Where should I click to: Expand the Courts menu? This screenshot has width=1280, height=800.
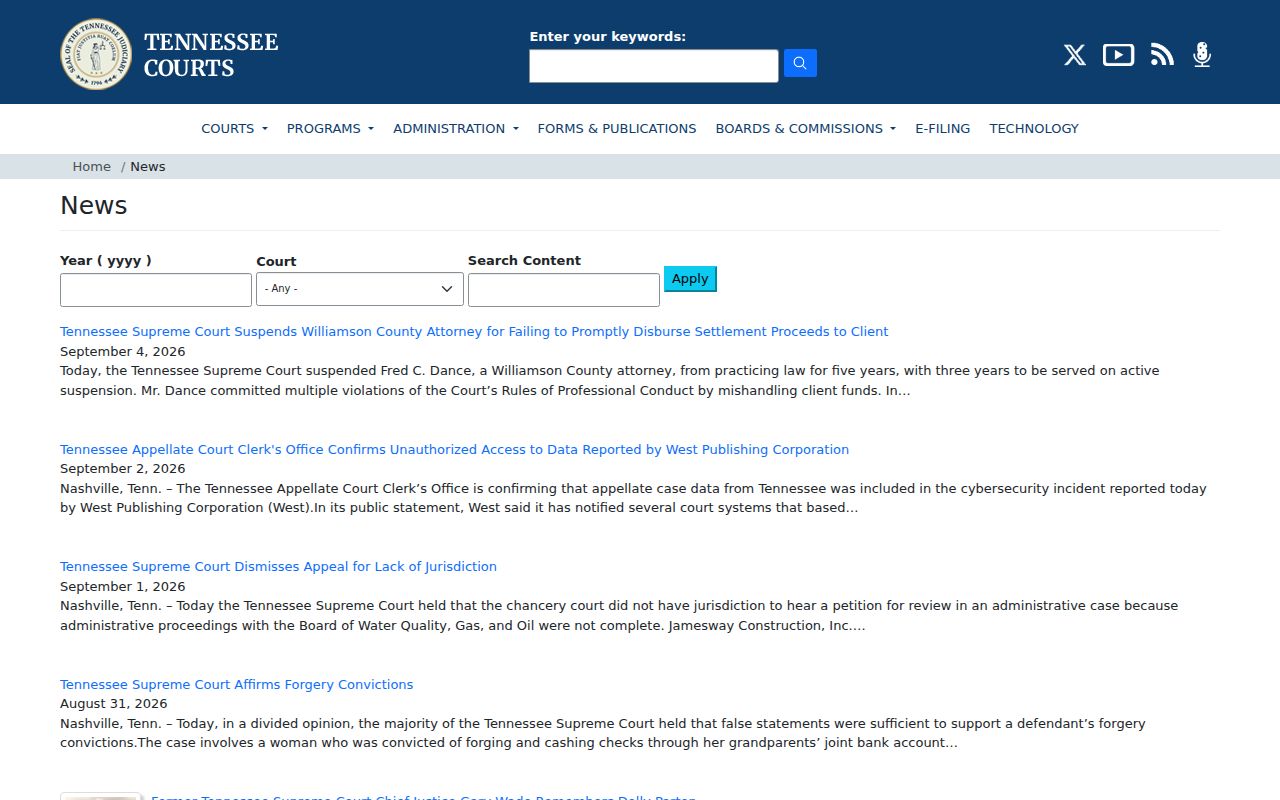(234, 128)
